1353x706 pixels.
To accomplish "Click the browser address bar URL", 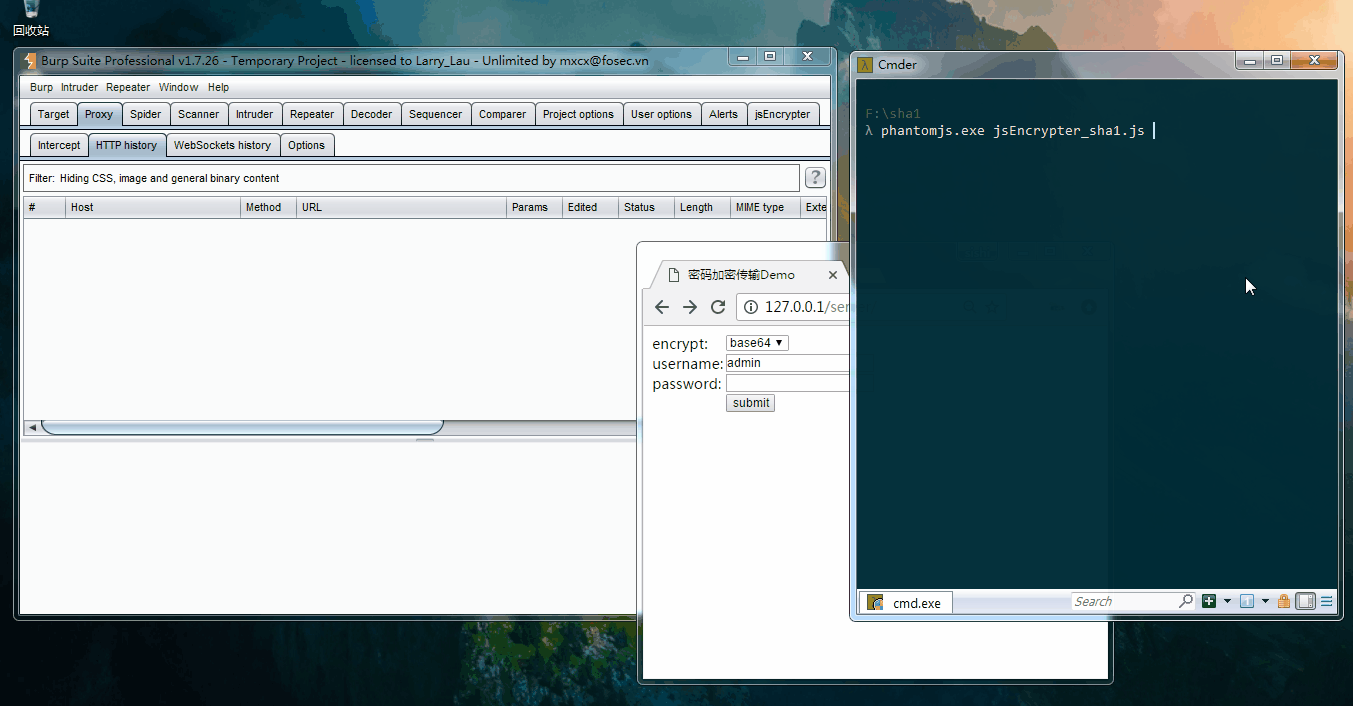I will coord(806,307).
